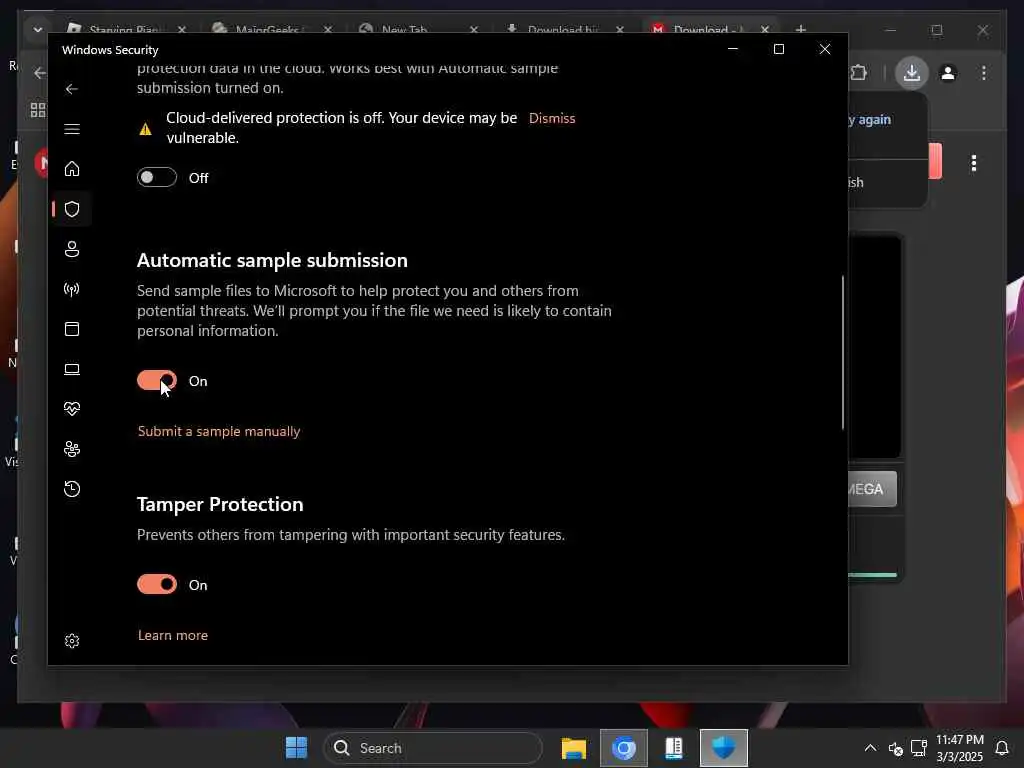Turn off Automatic sample submission toggle
The height and width of the screenshot is (768, 1024).
(x=157, y=380)
